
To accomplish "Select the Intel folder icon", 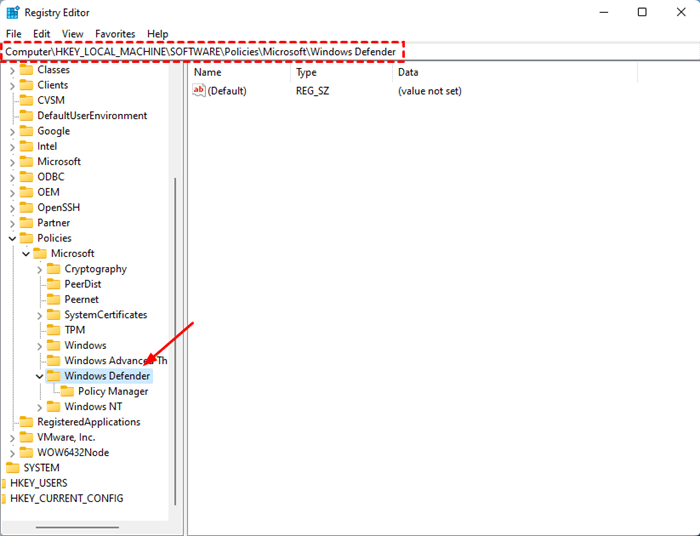I will [x=26, y=146].
